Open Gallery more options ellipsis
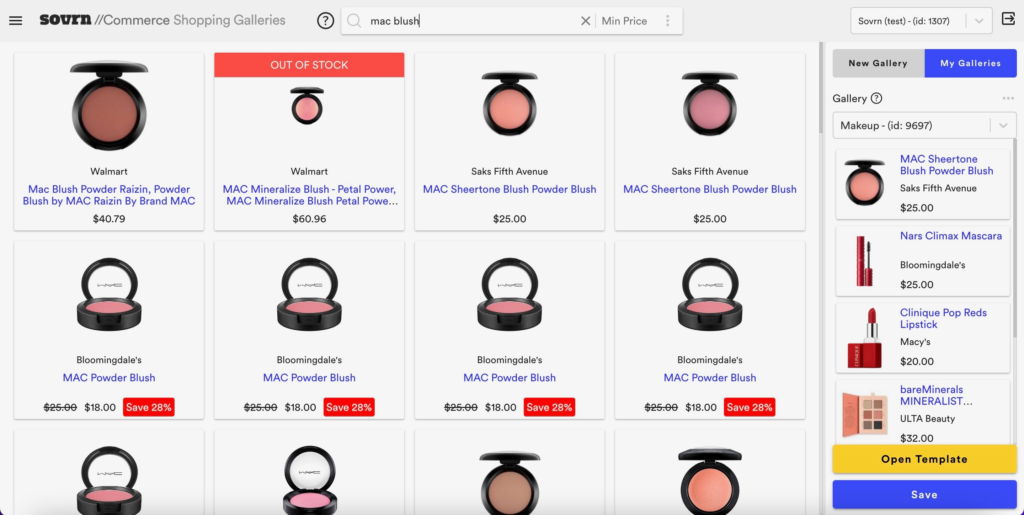1024x515 pixels. (x=1008, y=99)
